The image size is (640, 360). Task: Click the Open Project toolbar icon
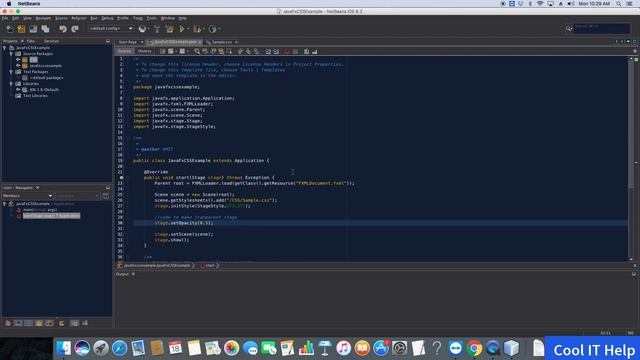[x=33, y=29]
